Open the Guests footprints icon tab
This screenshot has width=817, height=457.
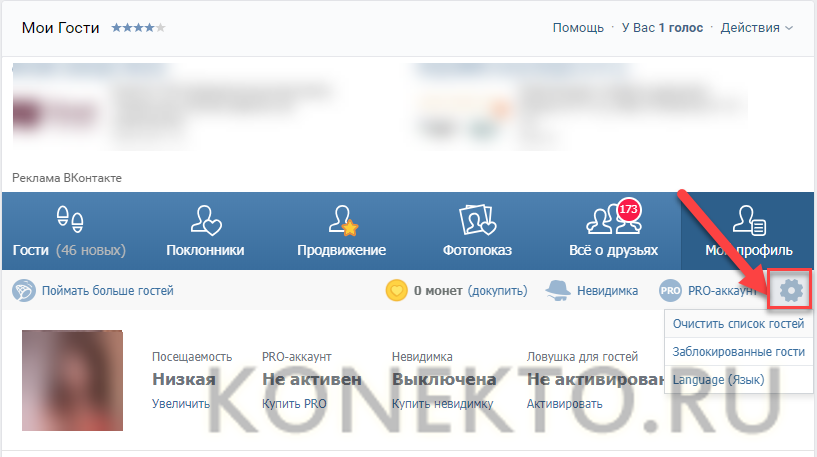tap(69, 218)
